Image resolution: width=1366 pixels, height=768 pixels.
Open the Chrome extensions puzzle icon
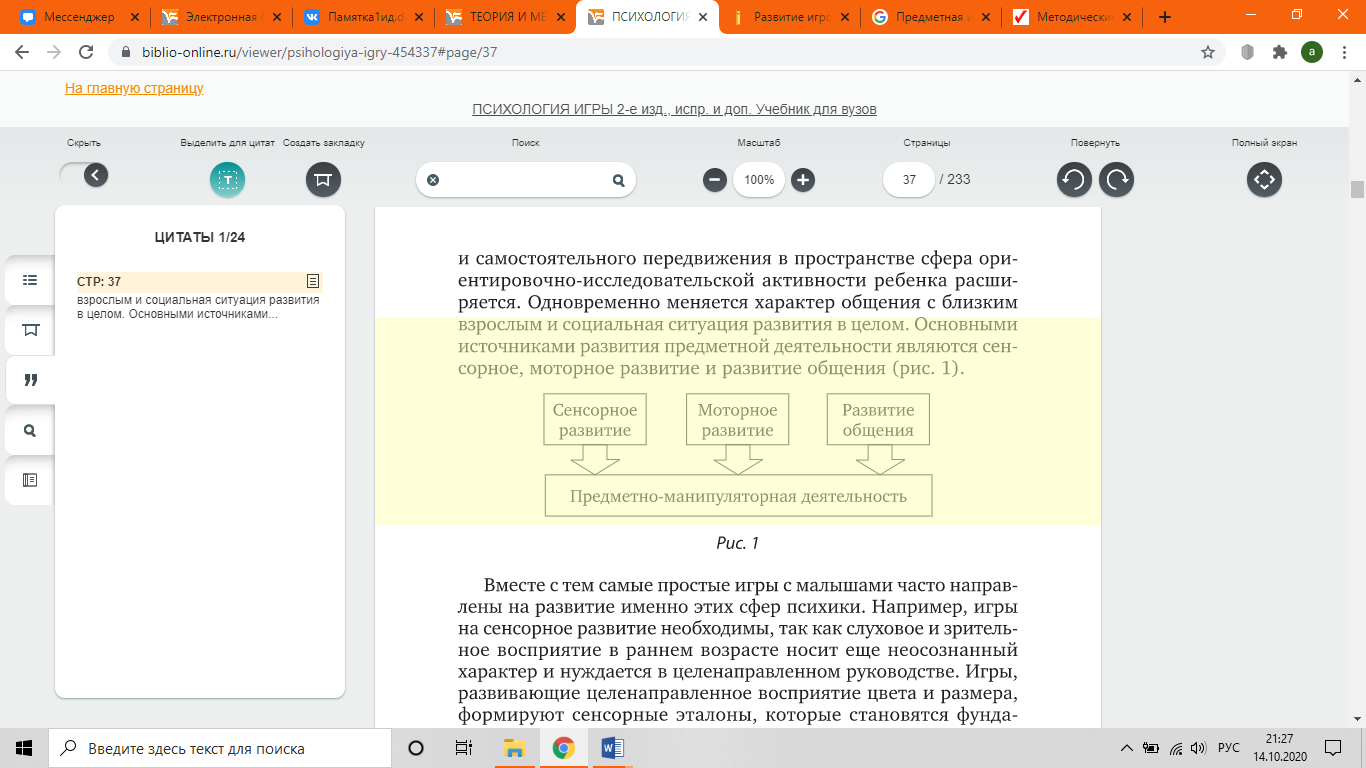(1279, 52)
